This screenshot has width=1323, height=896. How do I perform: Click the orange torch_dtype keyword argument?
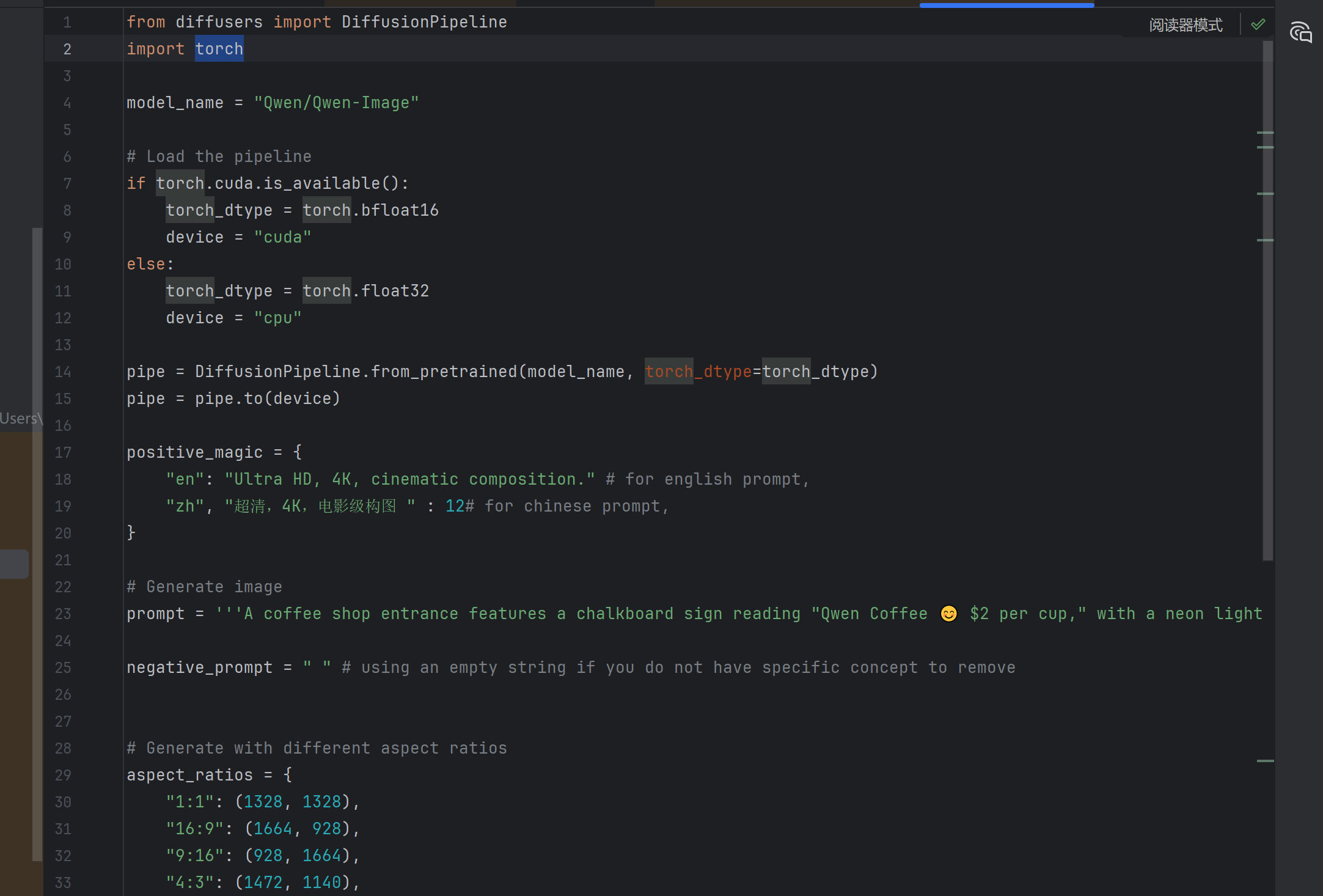tap(698, 372)
